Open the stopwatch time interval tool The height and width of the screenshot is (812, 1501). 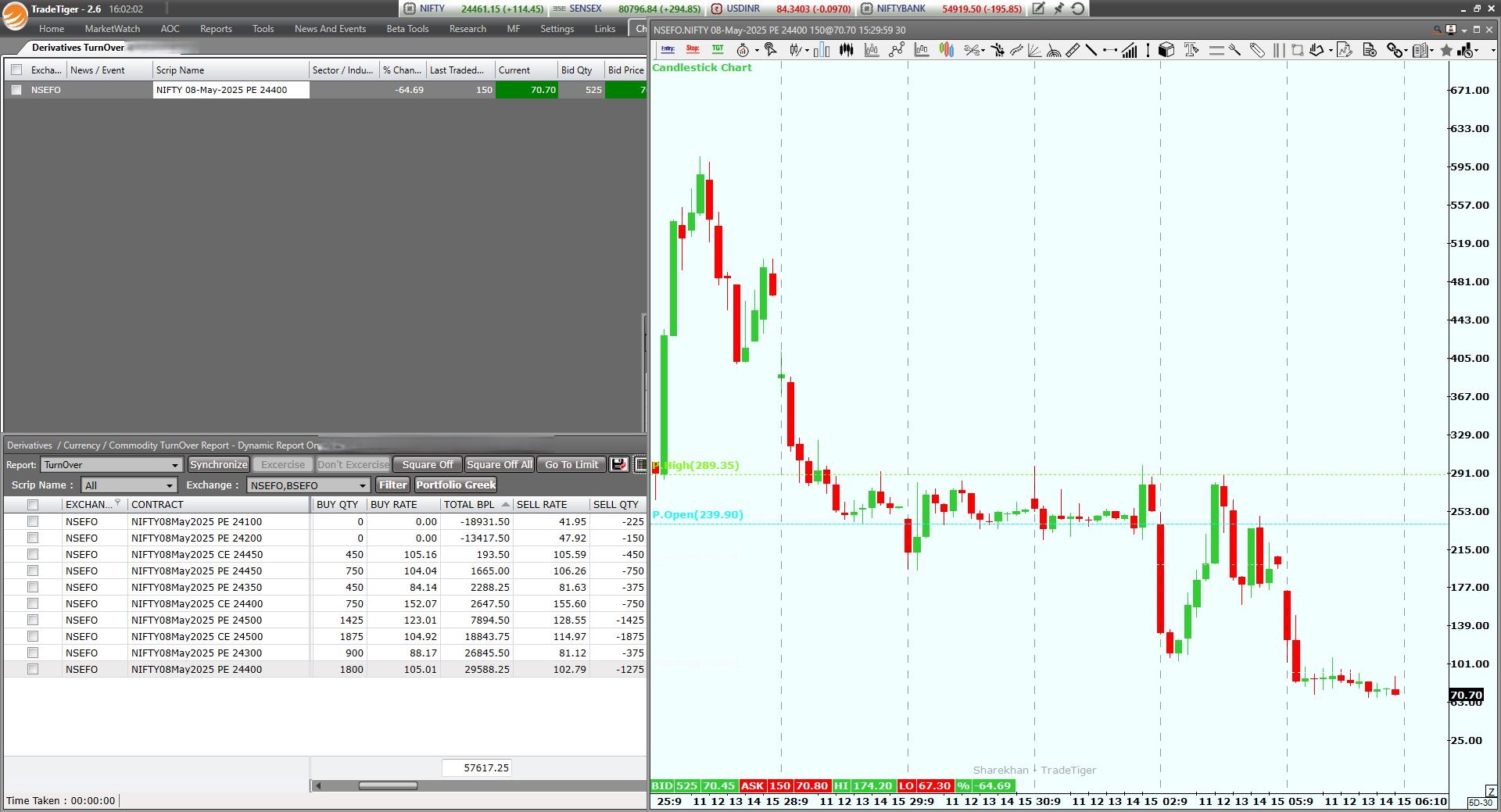point(743,50)
